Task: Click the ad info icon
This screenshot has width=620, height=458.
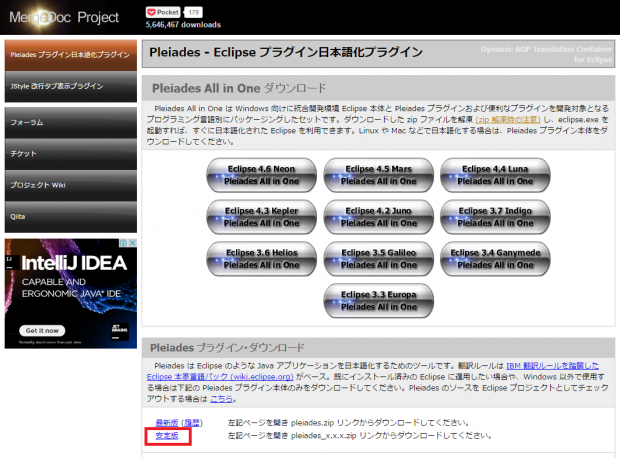Action: pos(124,242)
